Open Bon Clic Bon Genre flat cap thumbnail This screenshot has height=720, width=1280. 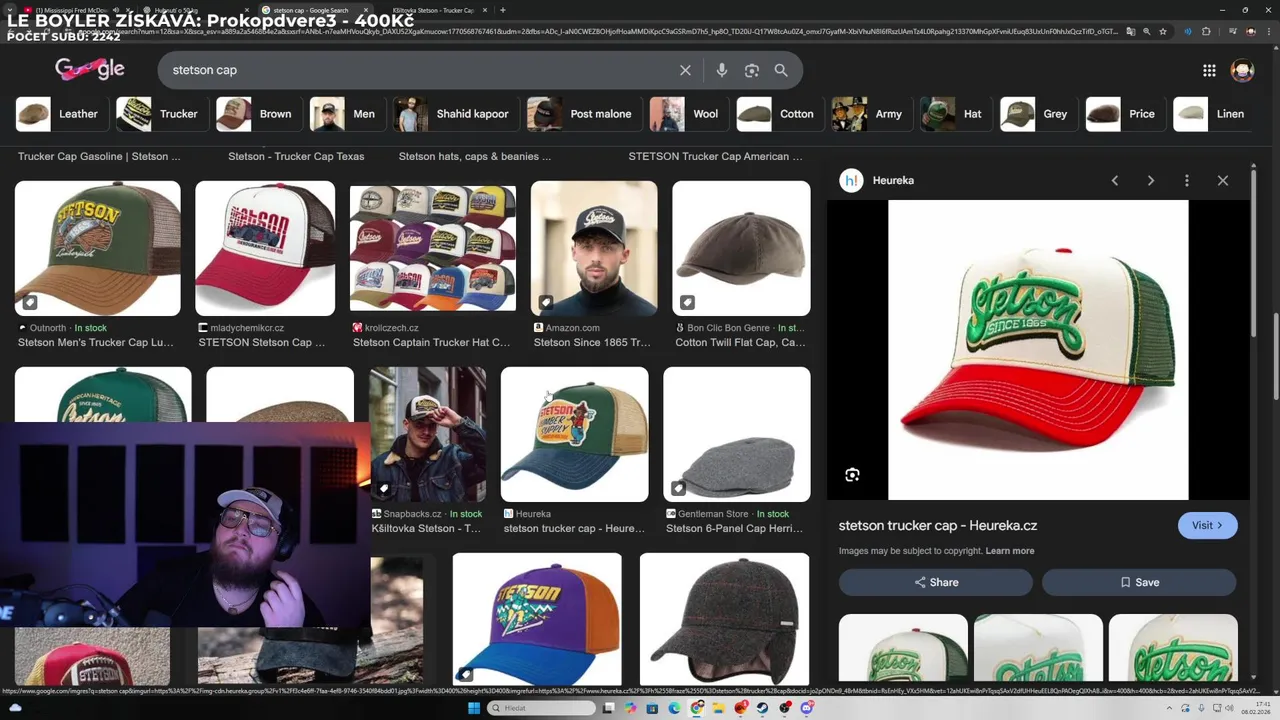click(x=741, y=248)
